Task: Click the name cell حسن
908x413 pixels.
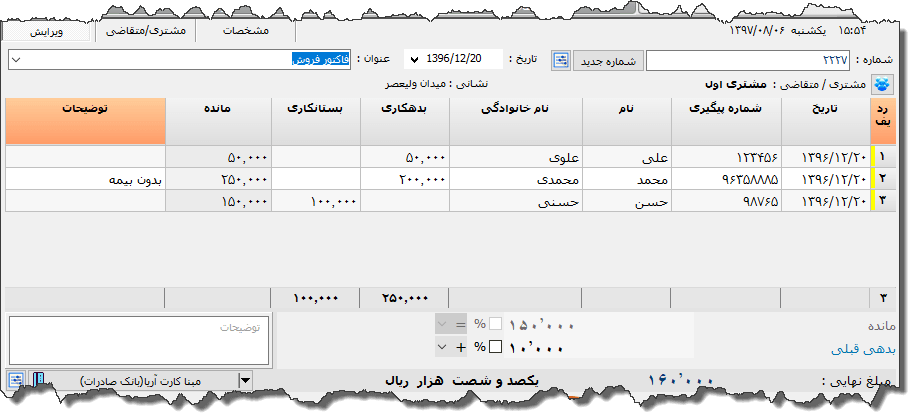Action: pos(627,201)
